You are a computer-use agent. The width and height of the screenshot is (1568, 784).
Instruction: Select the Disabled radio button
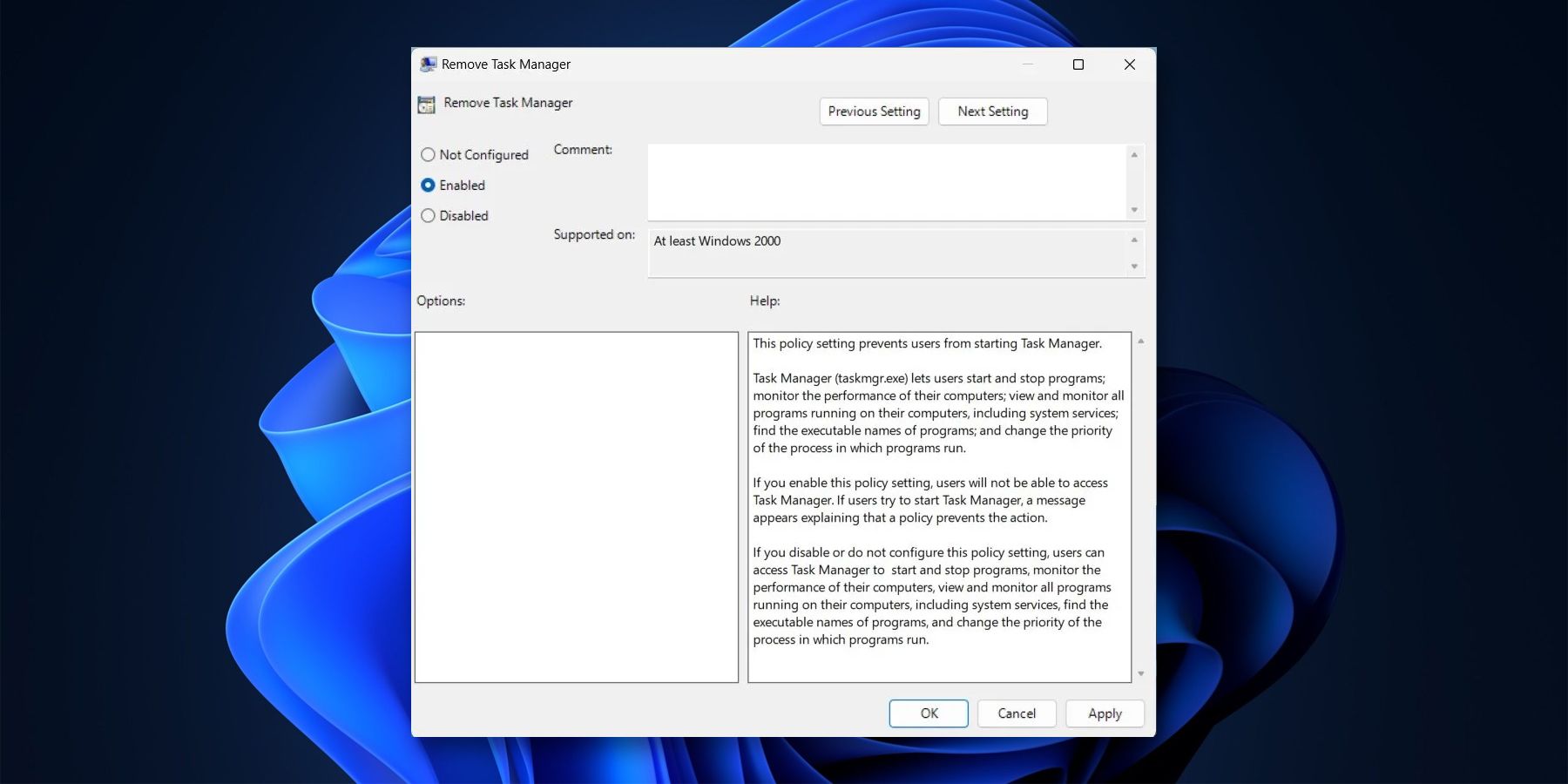pyautogui.click(x=428, y=215)
